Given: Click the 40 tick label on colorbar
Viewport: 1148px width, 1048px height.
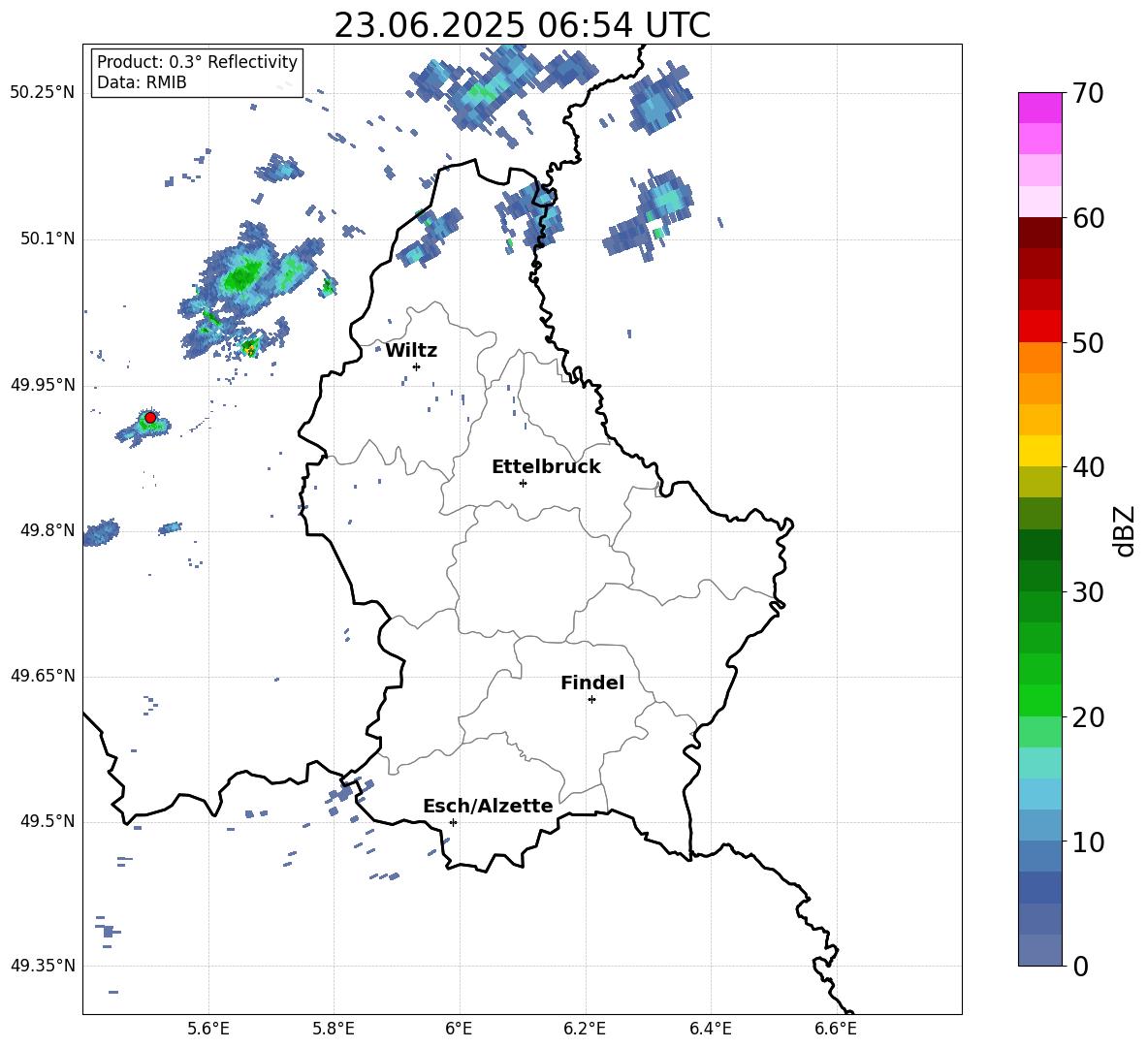Looking at the screenshot, I should click(1087, 467).
